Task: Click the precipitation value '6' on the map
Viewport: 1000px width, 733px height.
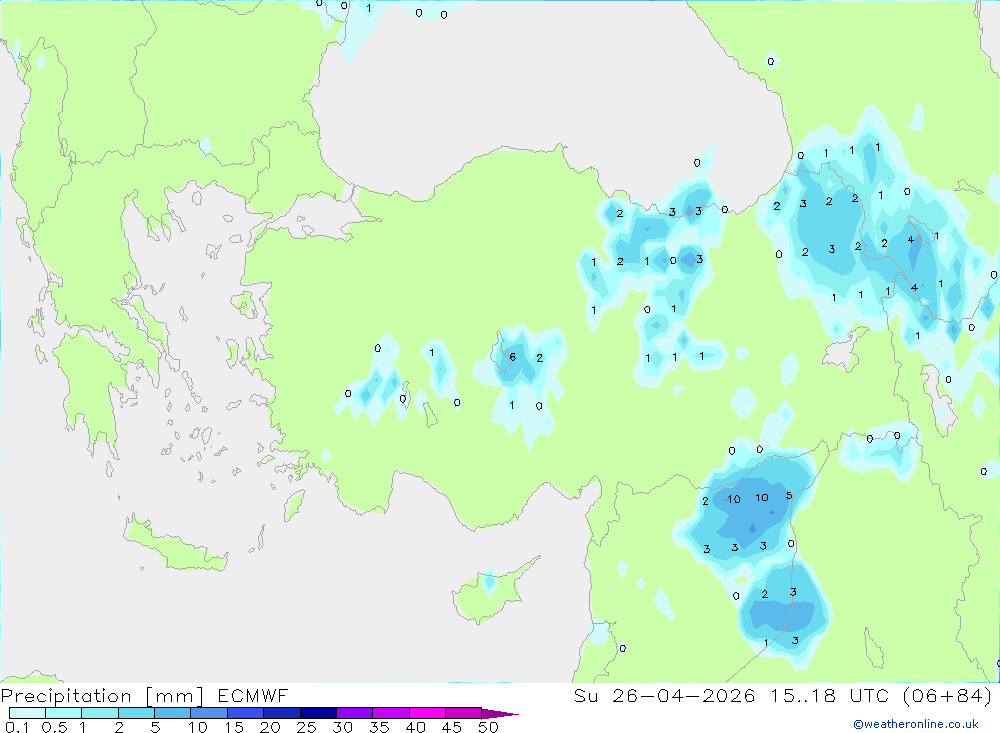Action: [513, 357]
